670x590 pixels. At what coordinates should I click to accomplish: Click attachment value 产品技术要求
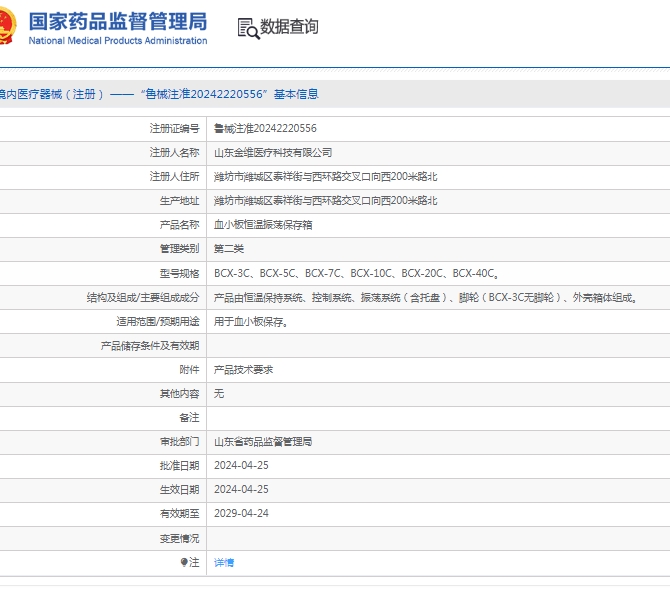(x=243, y=370)
